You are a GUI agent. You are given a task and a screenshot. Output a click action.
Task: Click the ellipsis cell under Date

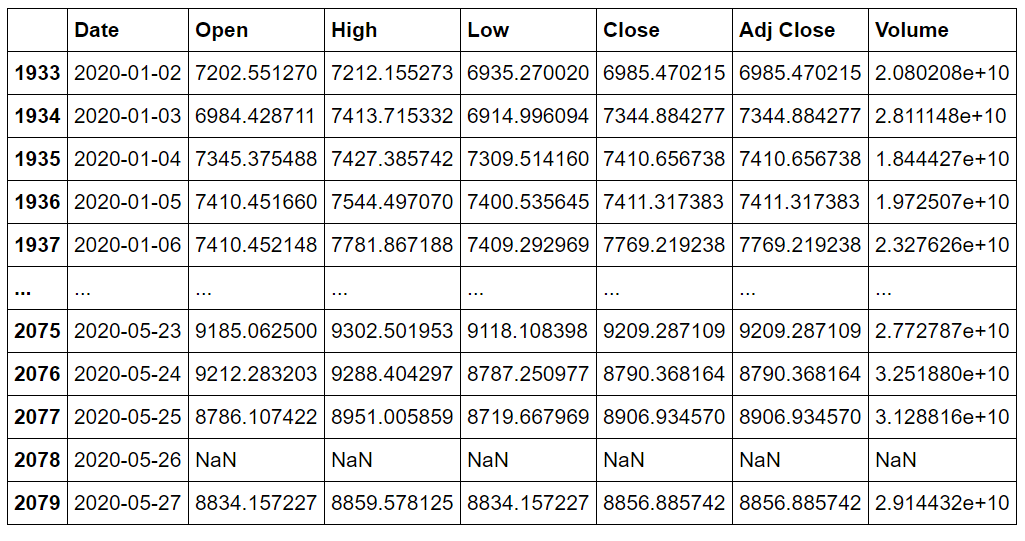pos(82,288)
